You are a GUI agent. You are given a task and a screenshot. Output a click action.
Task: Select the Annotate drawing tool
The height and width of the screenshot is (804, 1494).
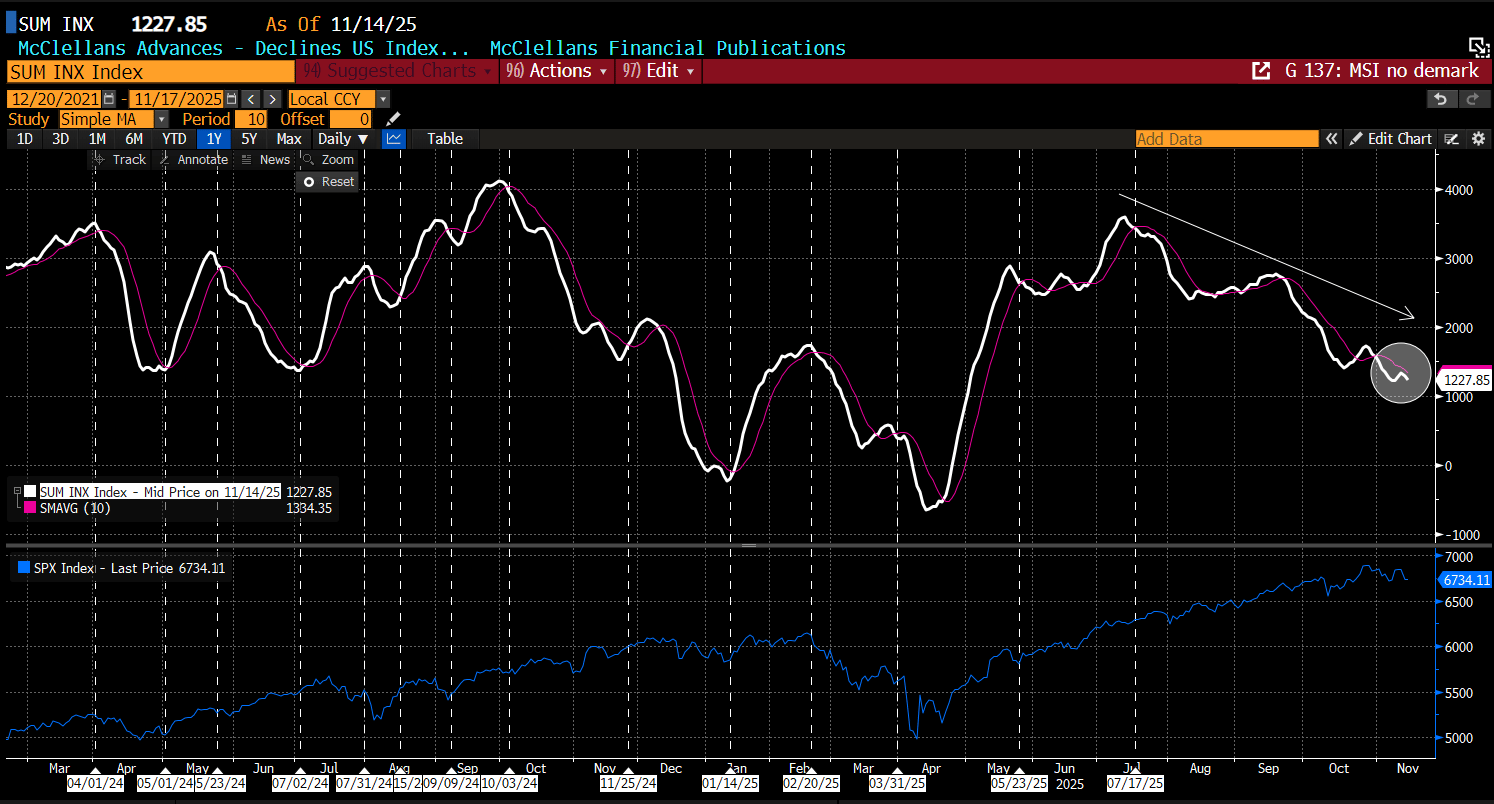click(x=194, y=160)
